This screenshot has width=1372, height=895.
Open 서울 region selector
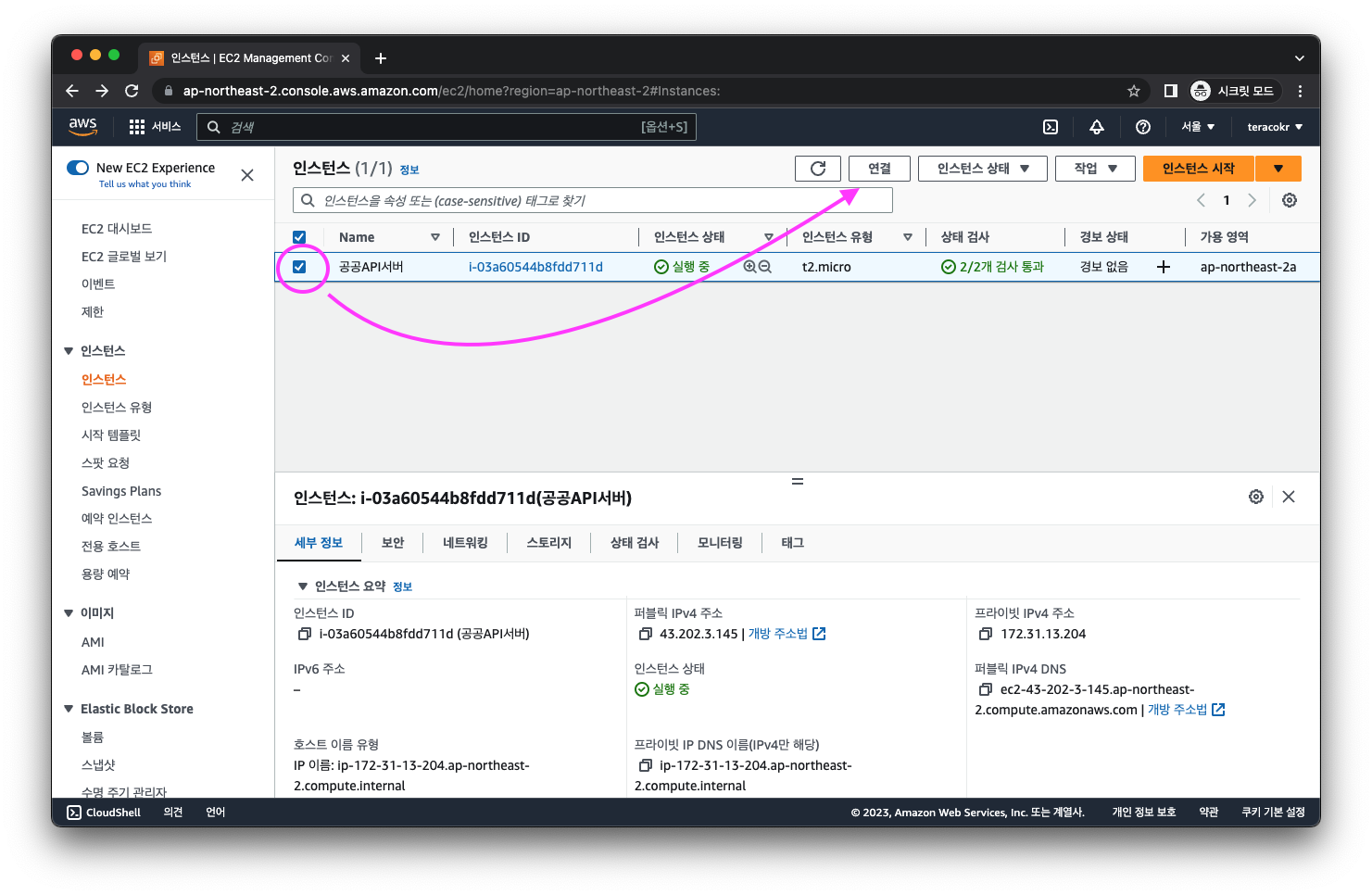point(1198,127)
